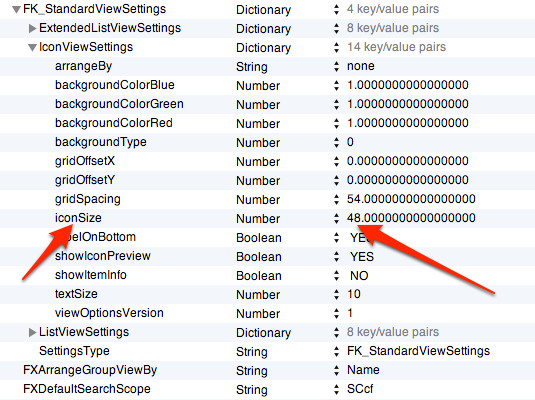Screen dimensions: 535x400
Task: Open type stepper for the backgroundType row
Action: [x=336, y=142]
